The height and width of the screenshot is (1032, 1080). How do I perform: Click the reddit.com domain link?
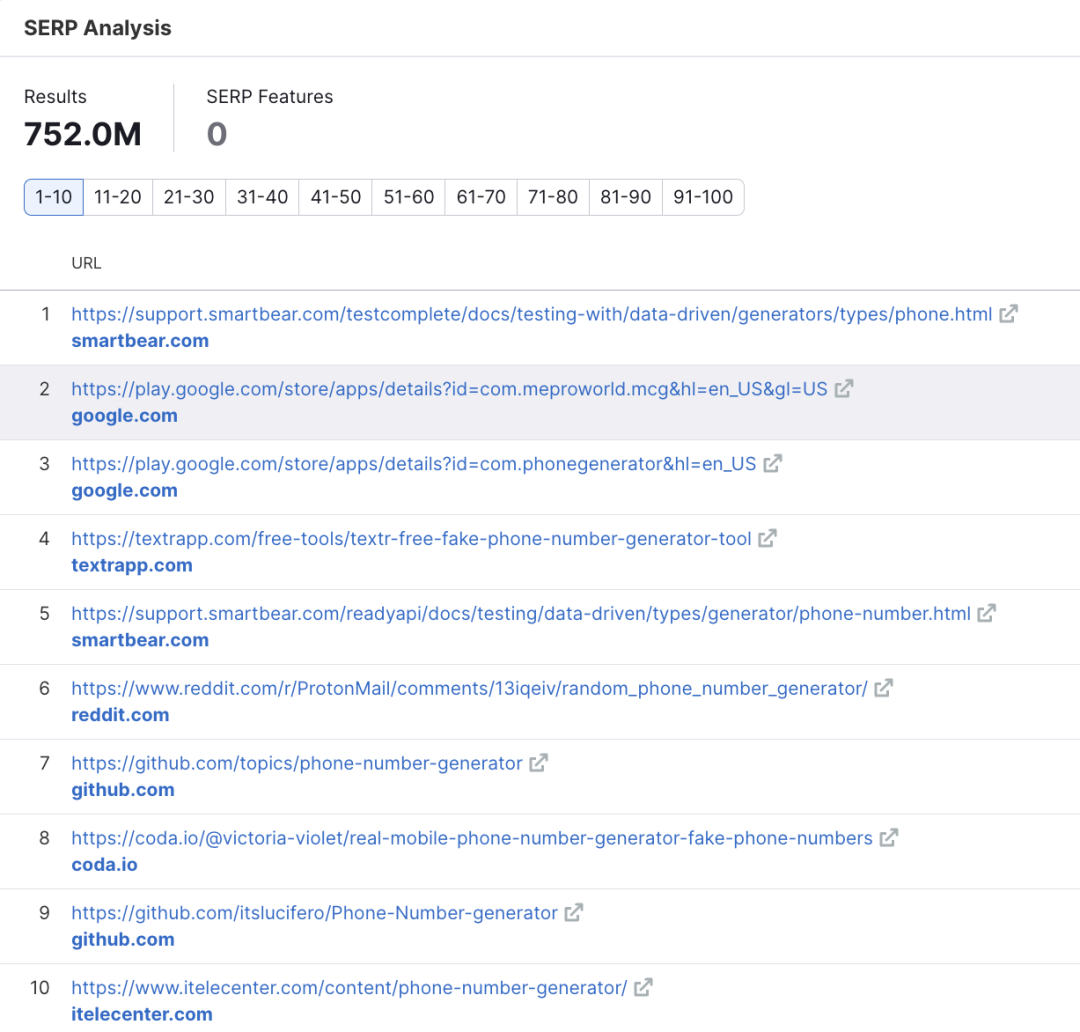pyautogui.click(x=120, y=715)
